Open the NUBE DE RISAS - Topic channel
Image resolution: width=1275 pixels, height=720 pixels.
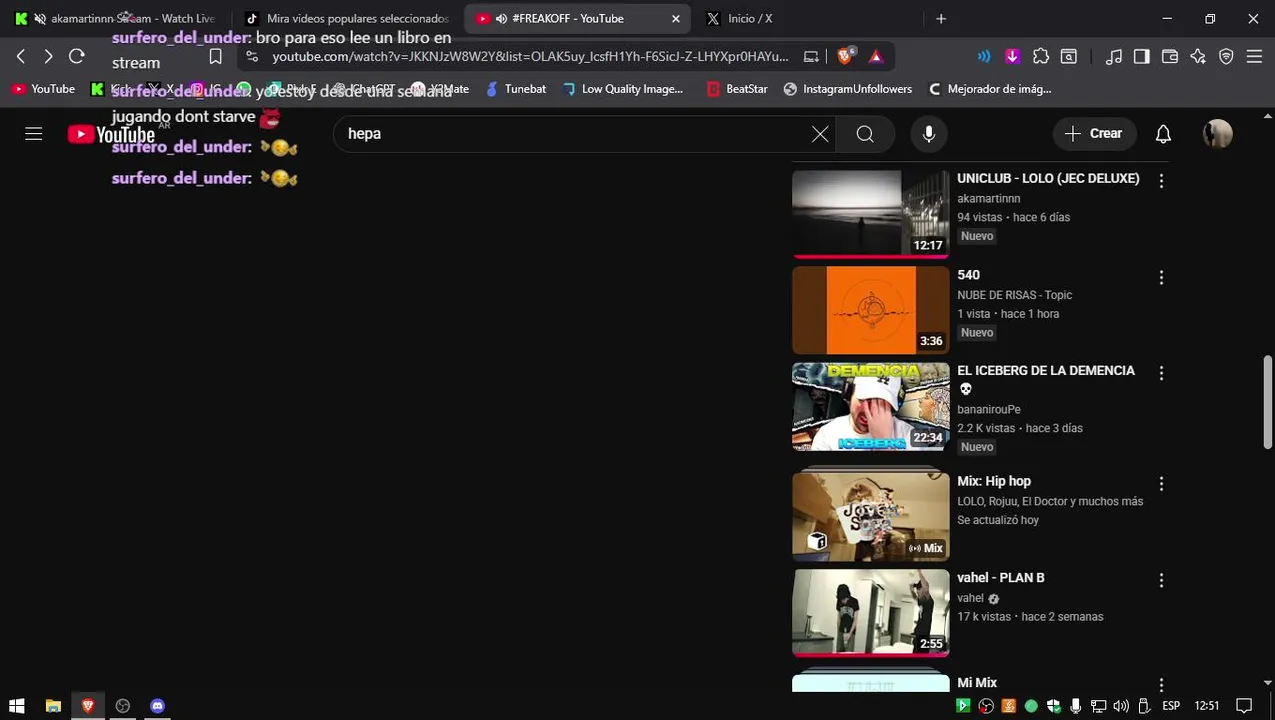(x=1014, y=295)
